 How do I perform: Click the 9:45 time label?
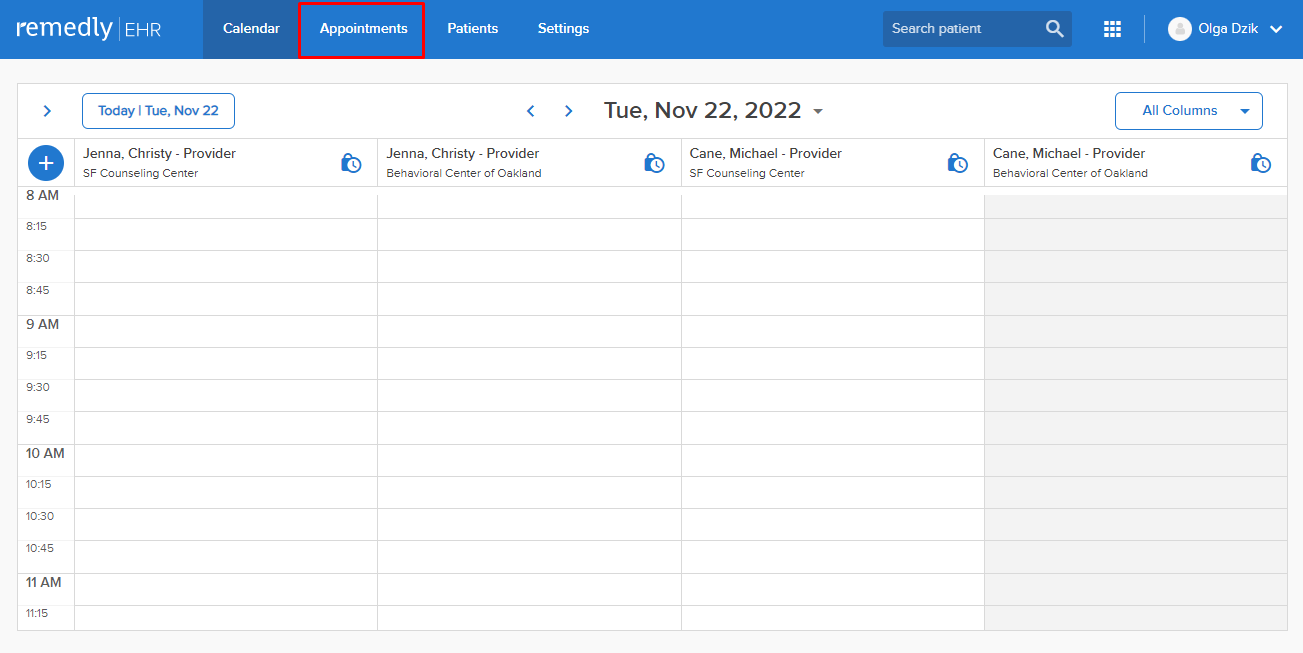coord(38,419)
